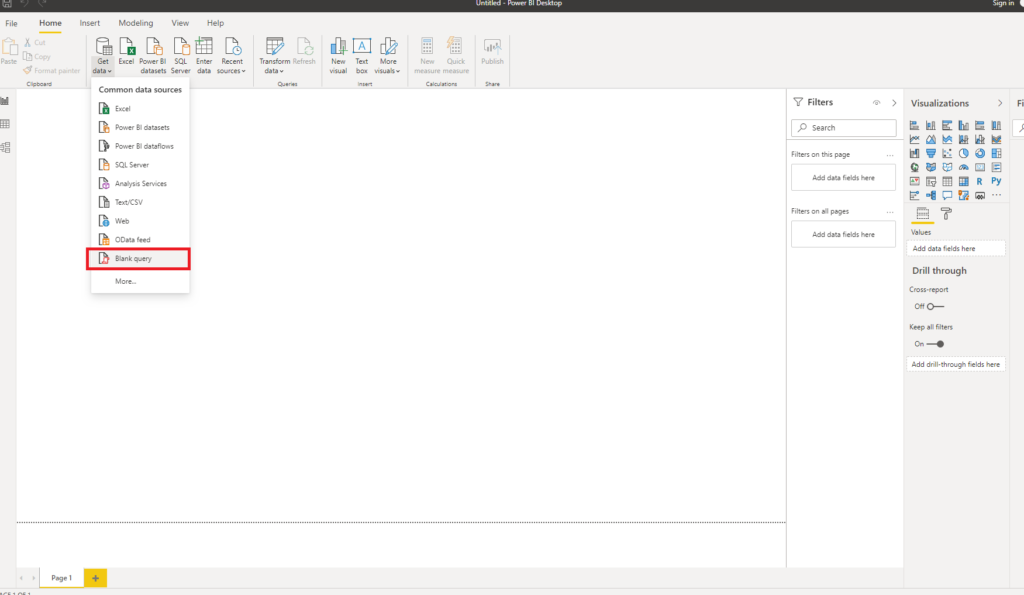The height and width of the screenshot is (595, 1024).
Task: Choose OData feed data source
Action: pos(140,240)
